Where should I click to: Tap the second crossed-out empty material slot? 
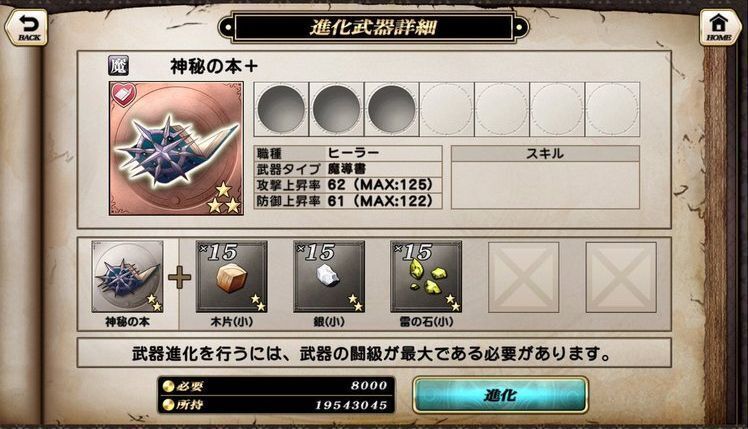click(621, 277)
